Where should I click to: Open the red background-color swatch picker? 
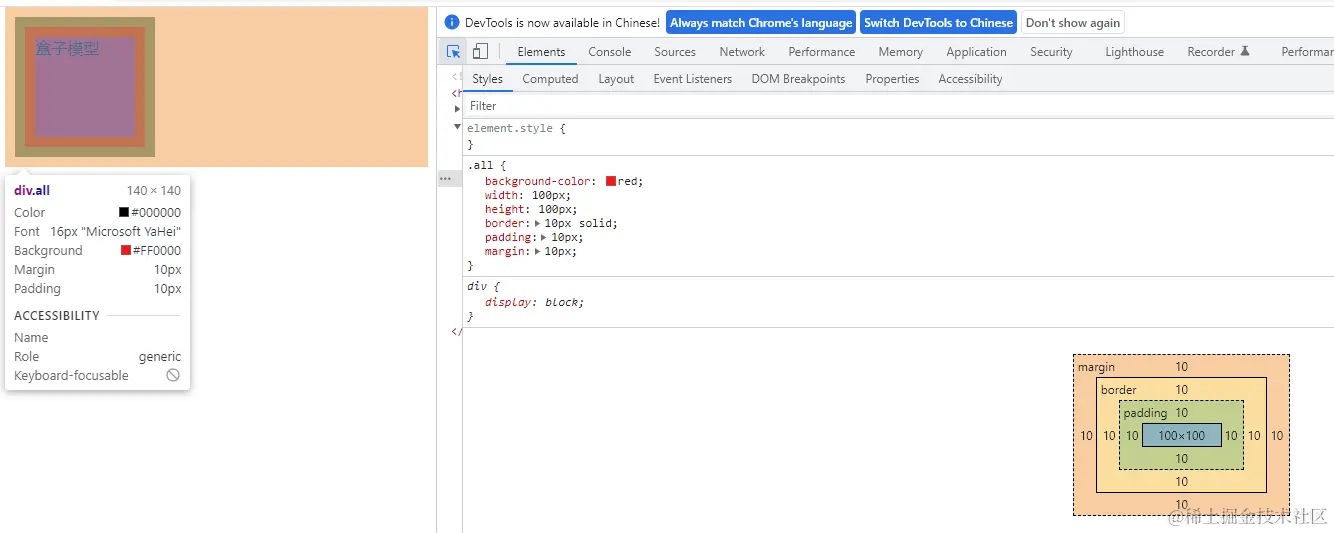pos(611,181)
